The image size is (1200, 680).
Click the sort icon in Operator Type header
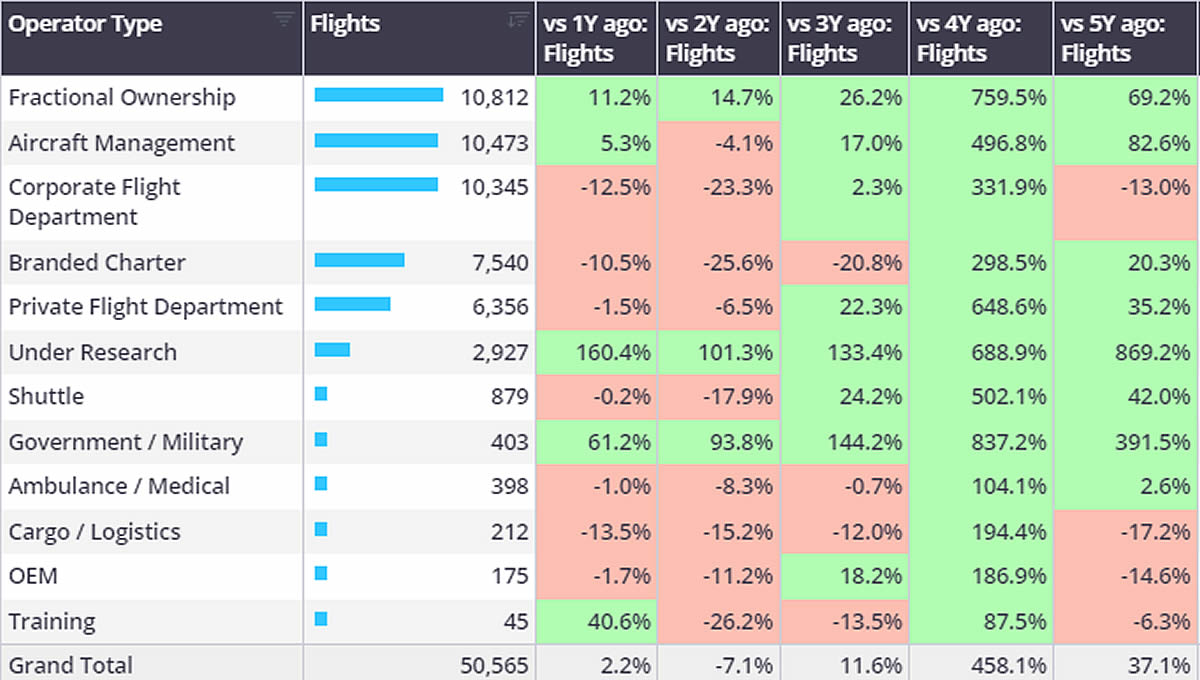click(284, 20)
